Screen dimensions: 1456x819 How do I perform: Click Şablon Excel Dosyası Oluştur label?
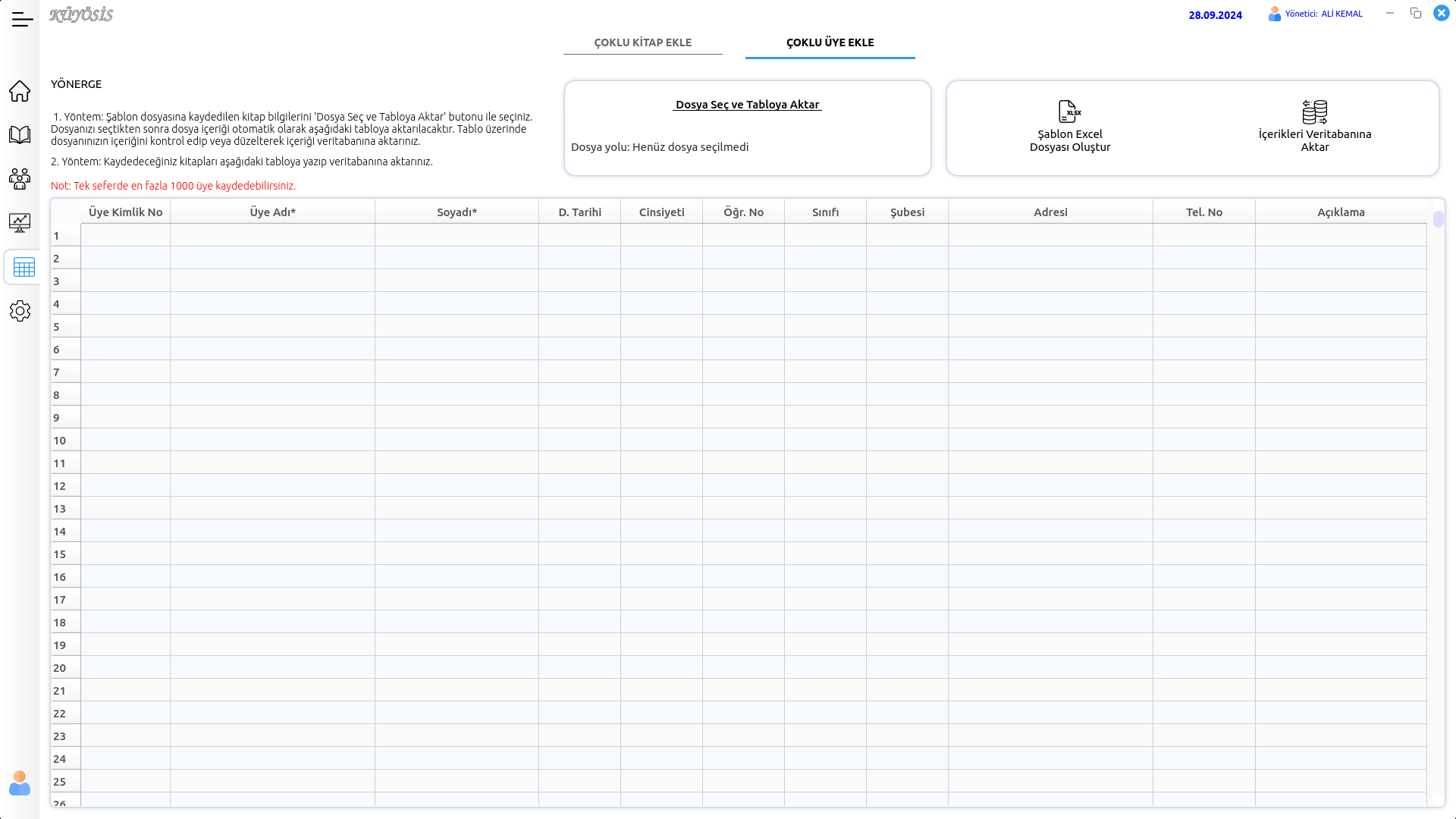pos(1069,140)
